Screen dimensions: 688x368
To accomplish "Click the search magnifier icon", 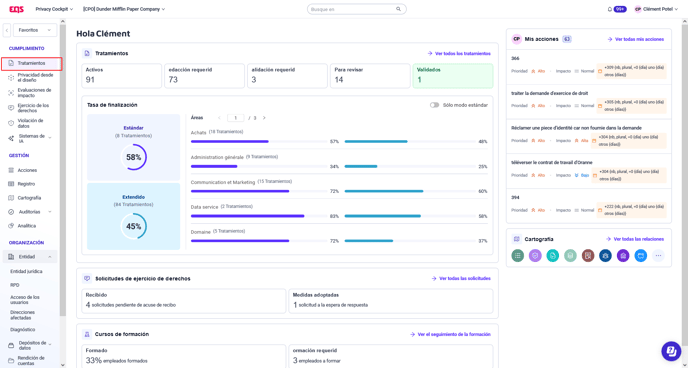I will point(398,9).
